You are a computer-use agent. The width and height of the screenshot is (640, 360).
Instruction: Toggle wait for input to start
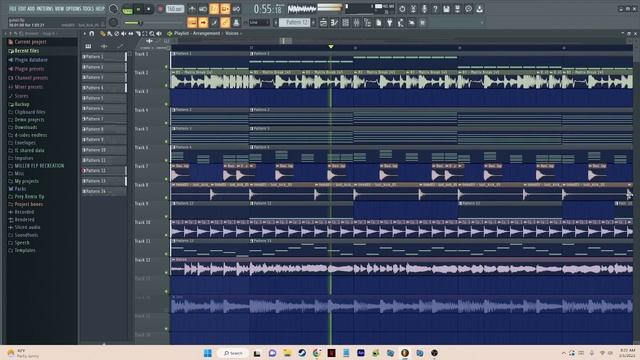203,9
